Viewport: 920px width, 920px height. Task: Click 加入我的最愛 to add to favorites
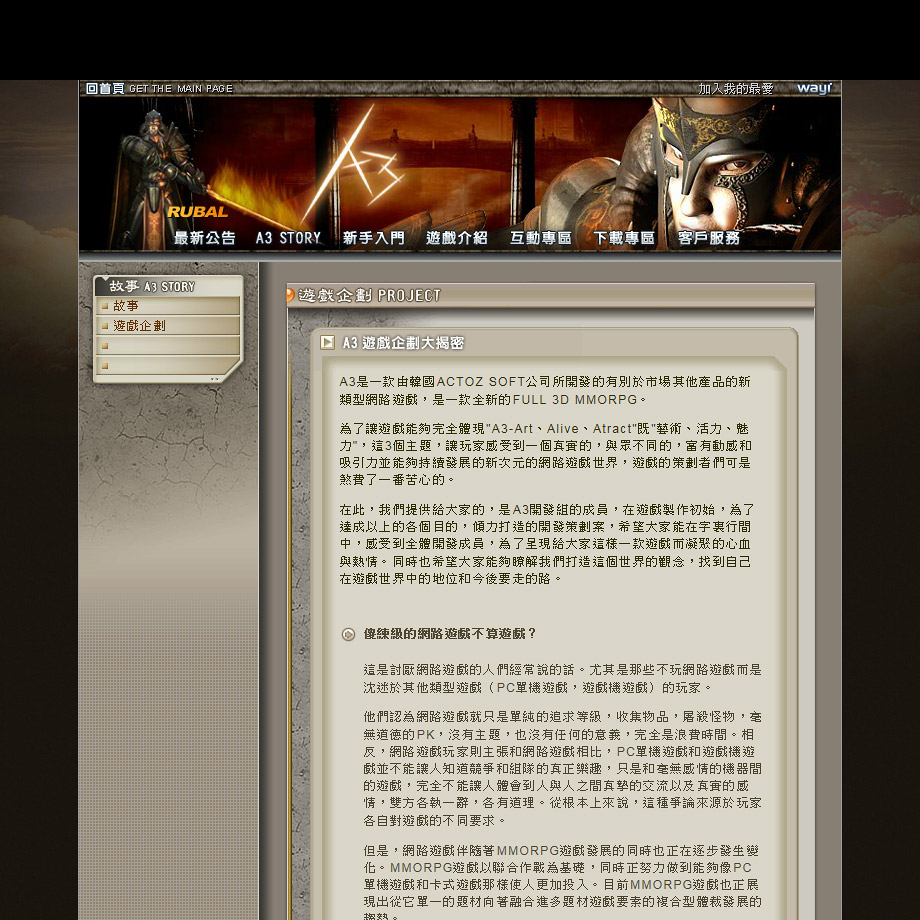(x=736, y=89)
